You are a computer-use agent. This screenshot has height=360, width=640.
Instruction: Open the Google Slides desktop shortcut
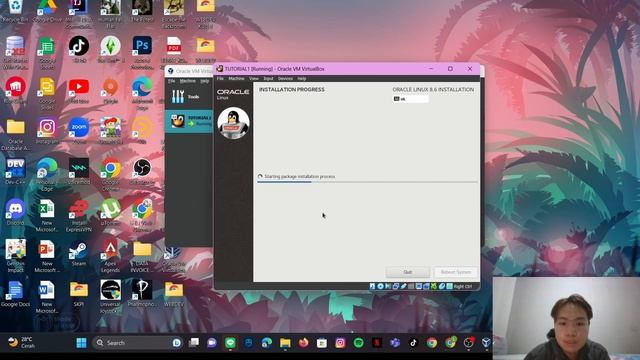tap(47, 93)
